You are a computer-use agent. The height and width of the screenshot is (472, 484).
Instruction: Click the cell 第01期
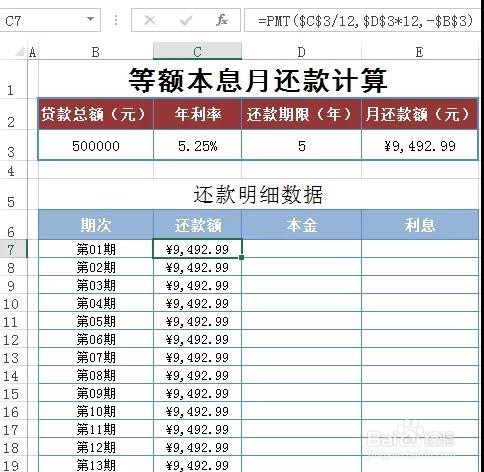tap(96, 249)
